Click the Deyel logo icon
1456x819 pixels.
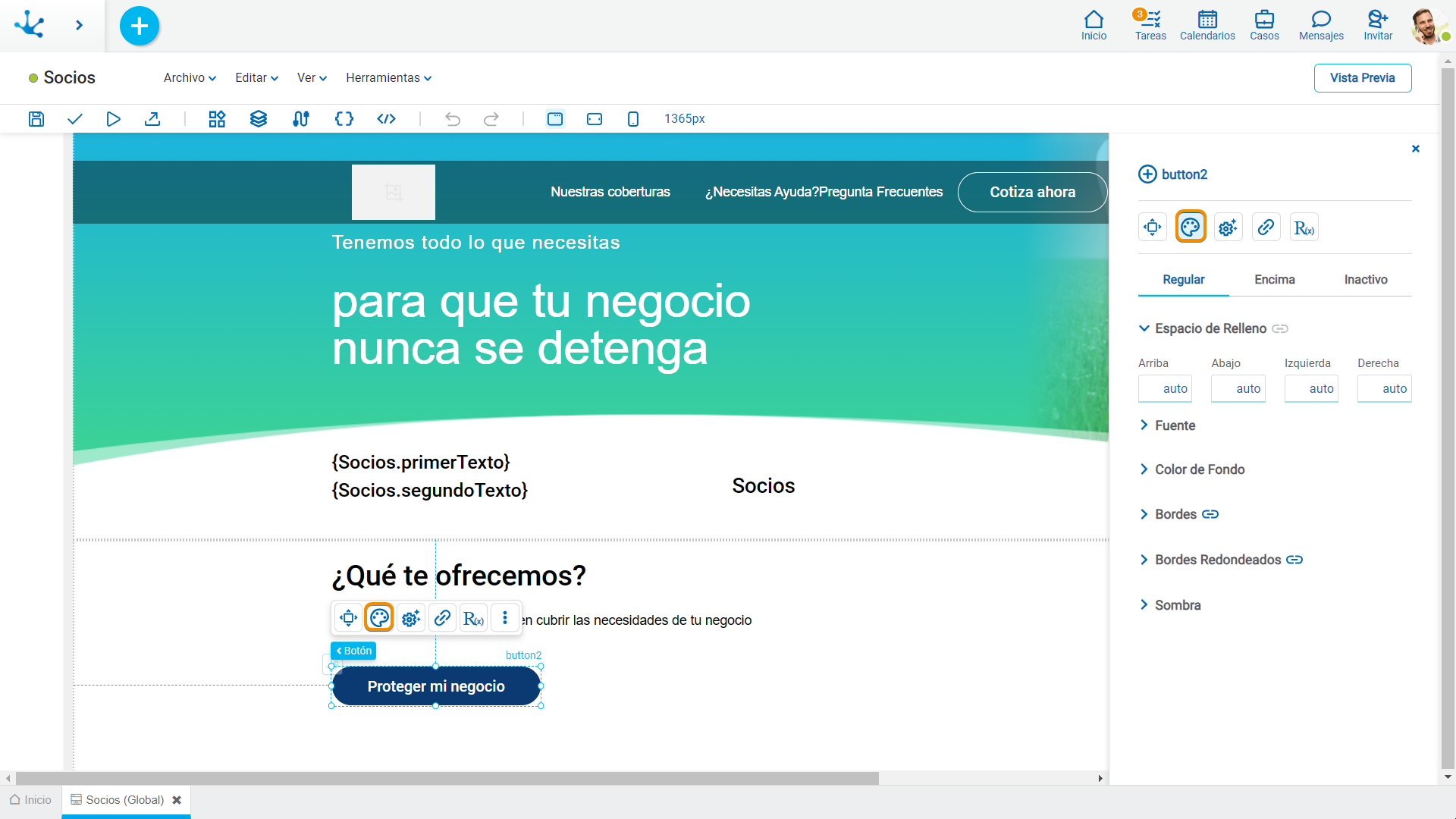click(30, 24)
